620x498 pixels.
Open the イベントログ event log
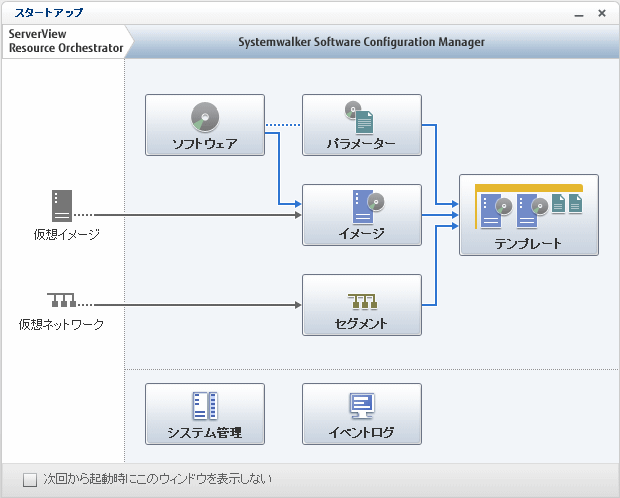[x=362, y=414]
